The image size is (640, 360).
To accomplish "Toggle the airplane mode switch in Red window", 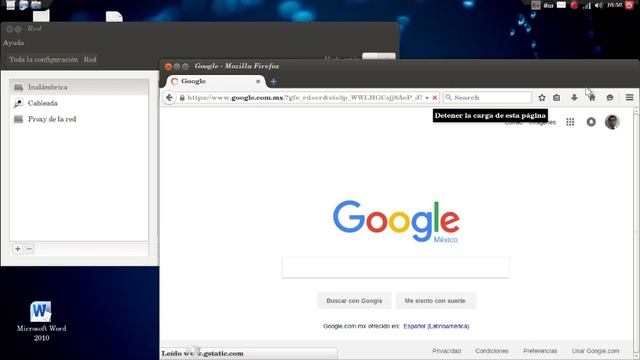I will pos(379,56).
